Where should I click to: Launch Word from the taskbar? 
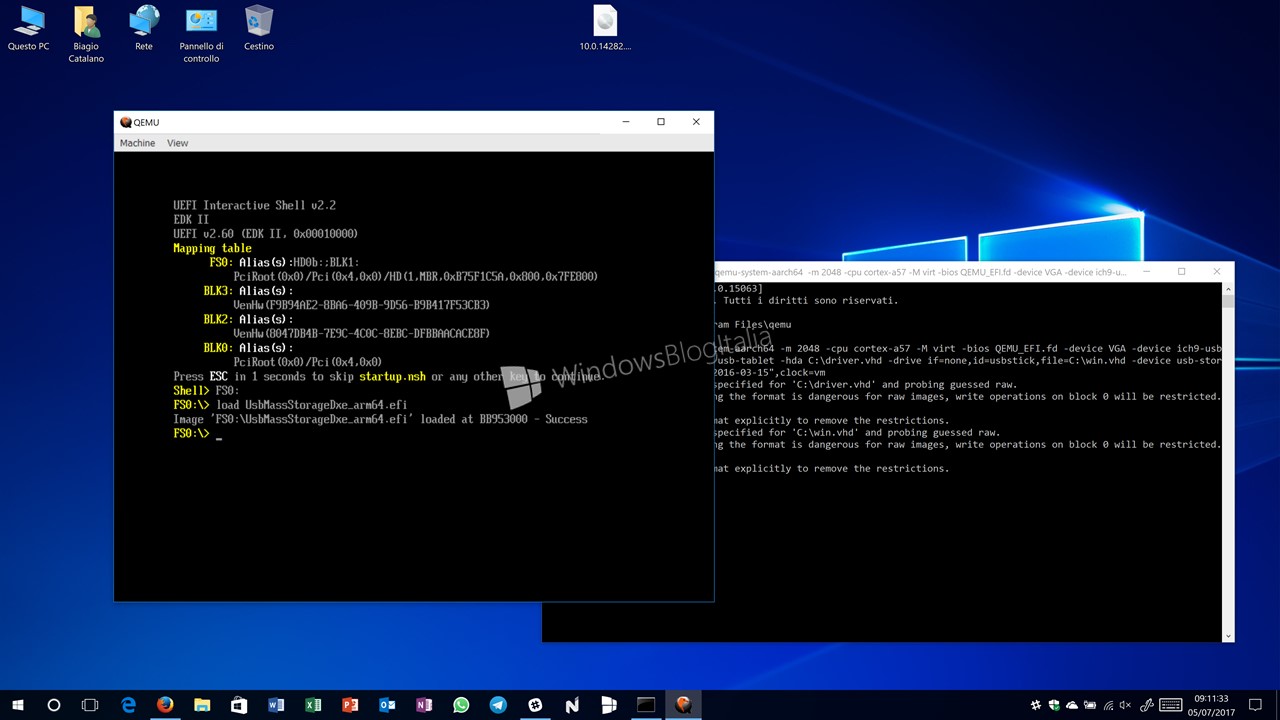(x=276, y=705)
